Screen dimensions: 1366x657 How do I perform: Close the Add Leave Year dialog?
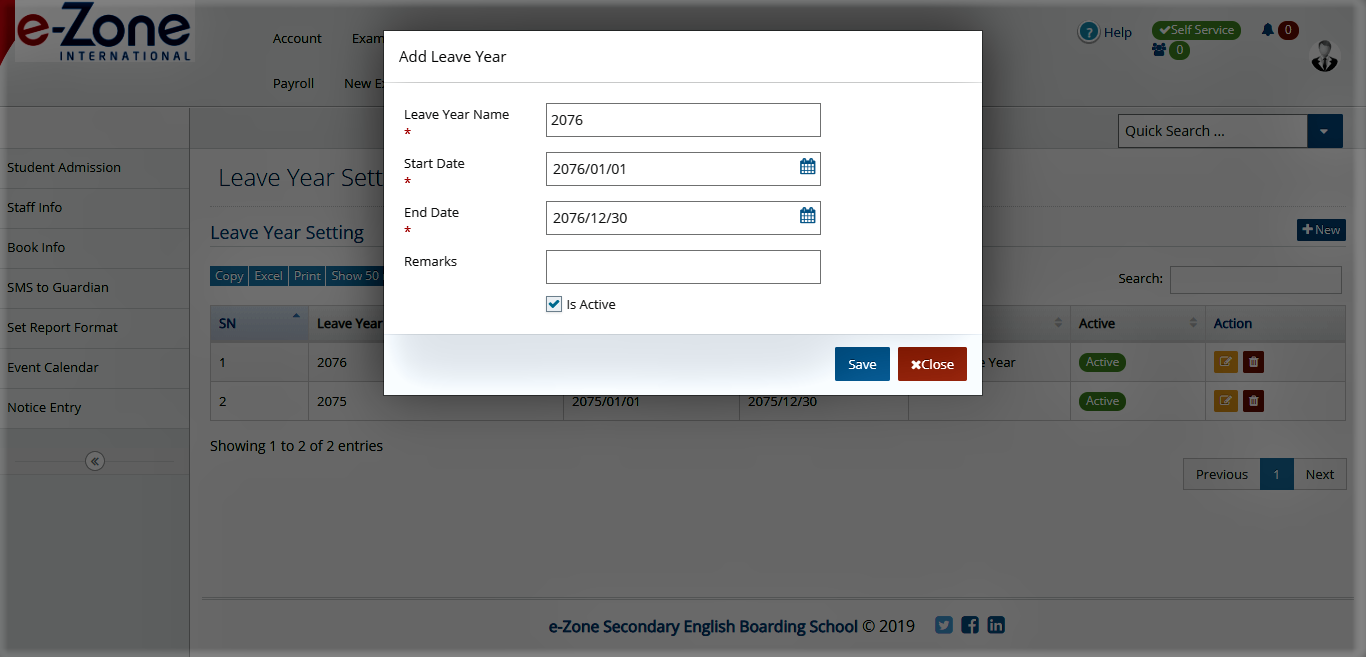pos(932,364)
